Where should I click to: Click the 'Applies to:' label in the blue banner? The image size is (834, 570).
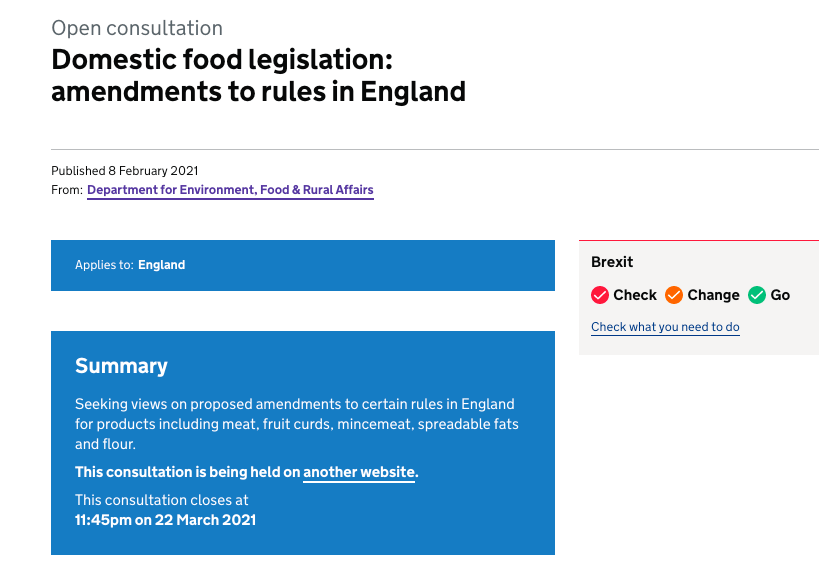104,265
